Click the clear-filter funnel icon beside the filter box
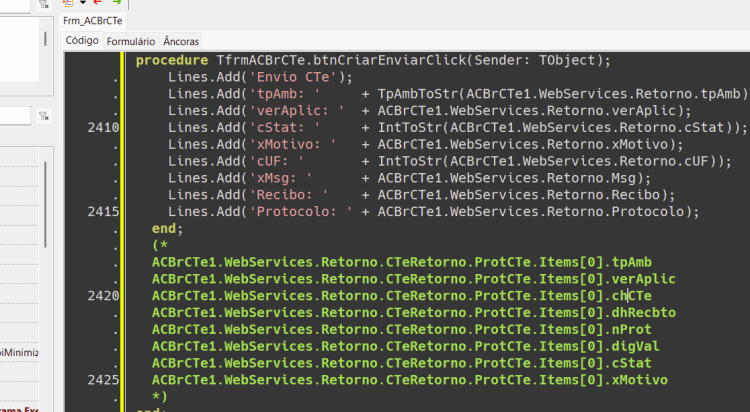 44,116
